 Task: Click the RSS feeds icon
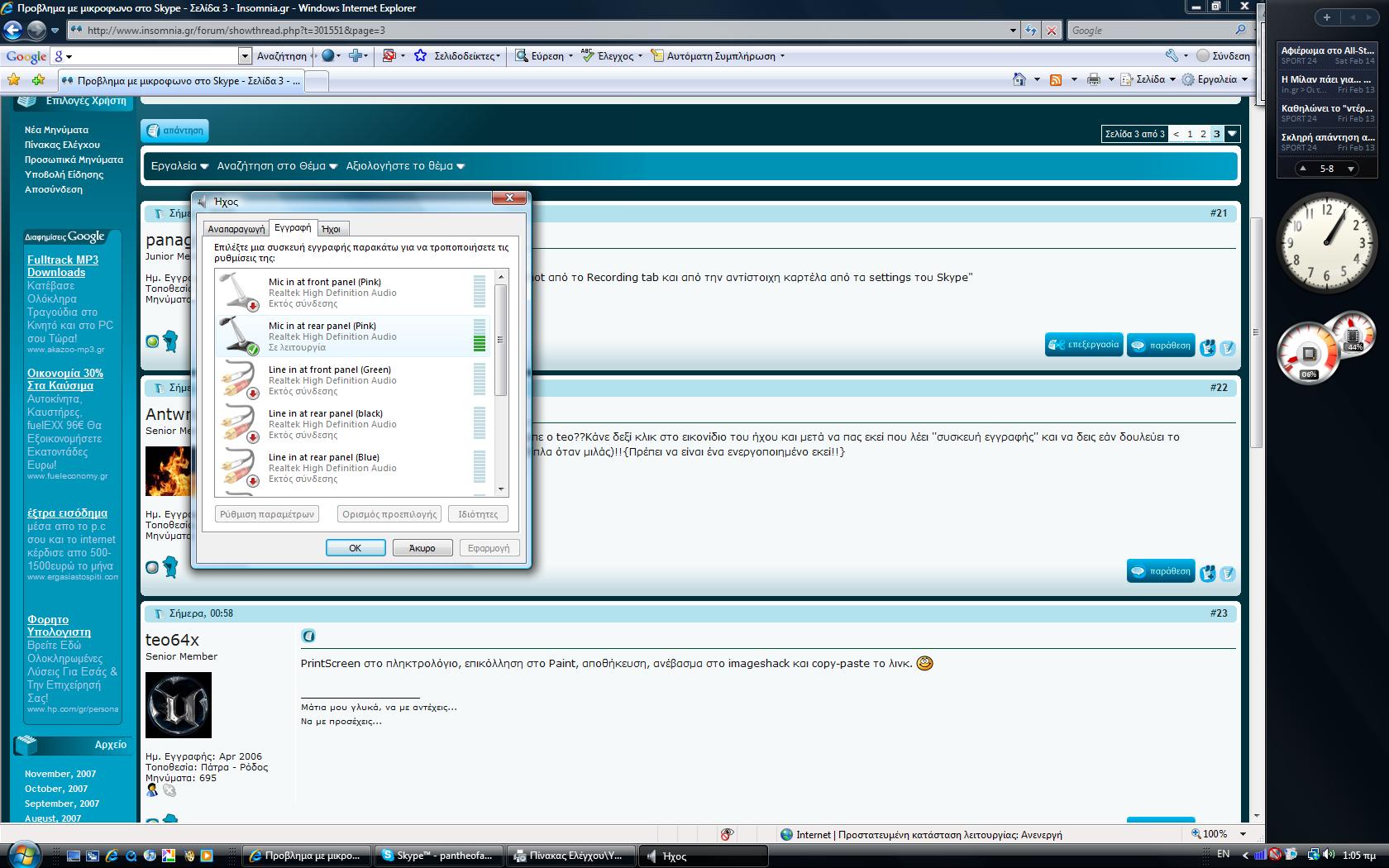[1055, 79]
